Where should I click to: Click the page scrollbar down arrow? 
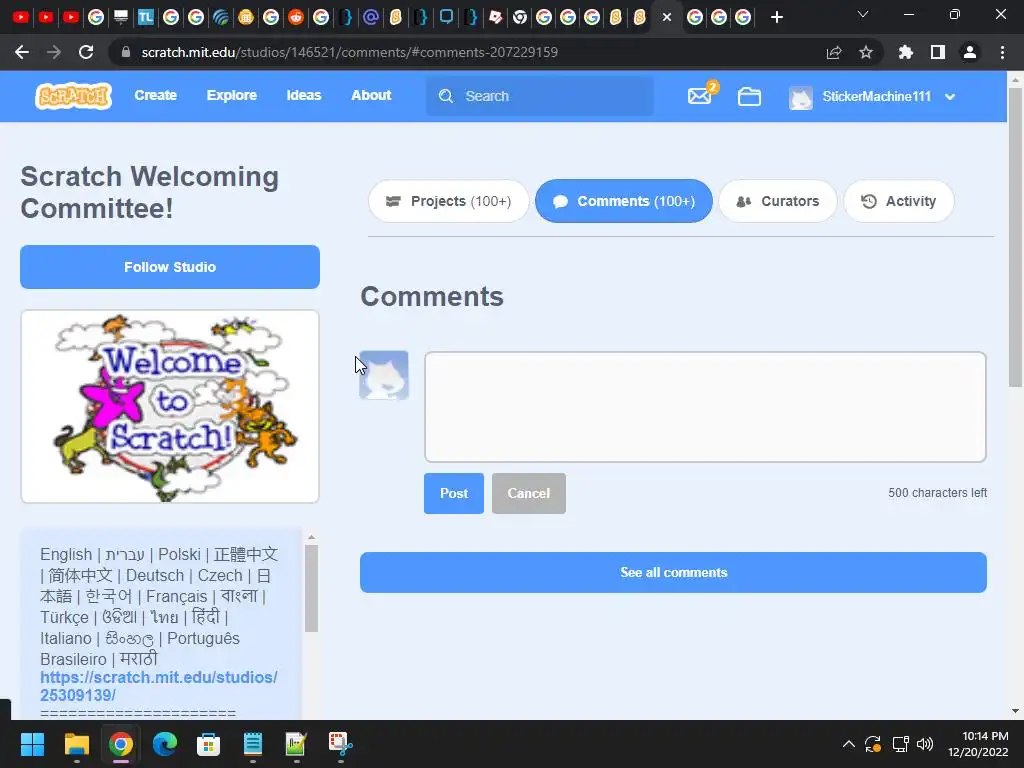[x=1015, y=711]
